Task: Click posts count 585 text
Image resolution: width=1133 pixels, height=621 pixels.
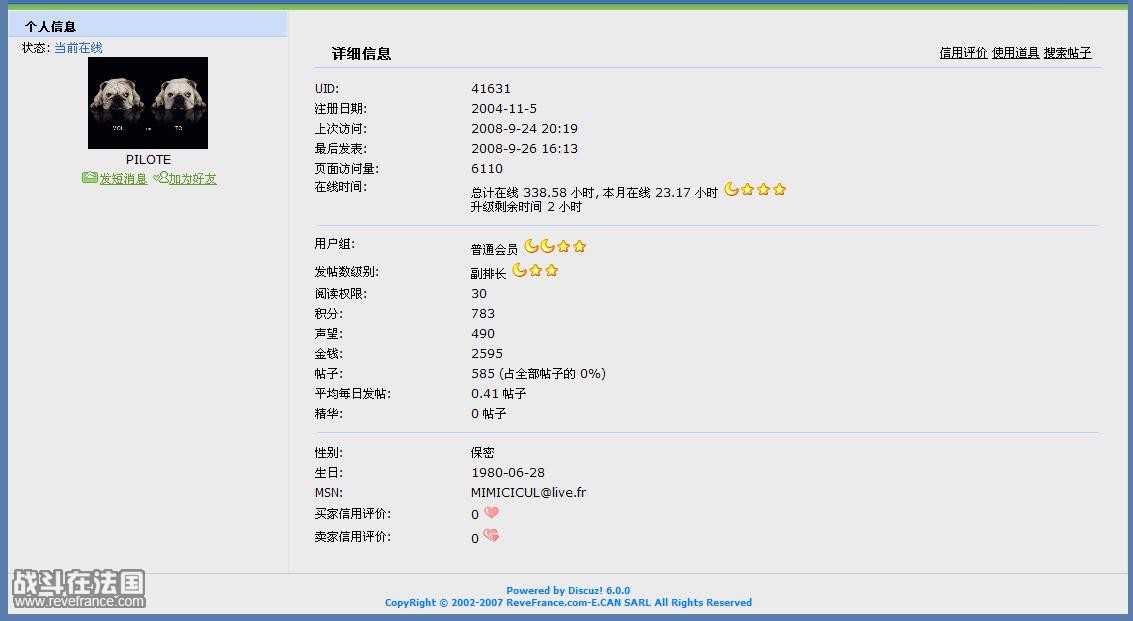Action: (x=538, y=374)
